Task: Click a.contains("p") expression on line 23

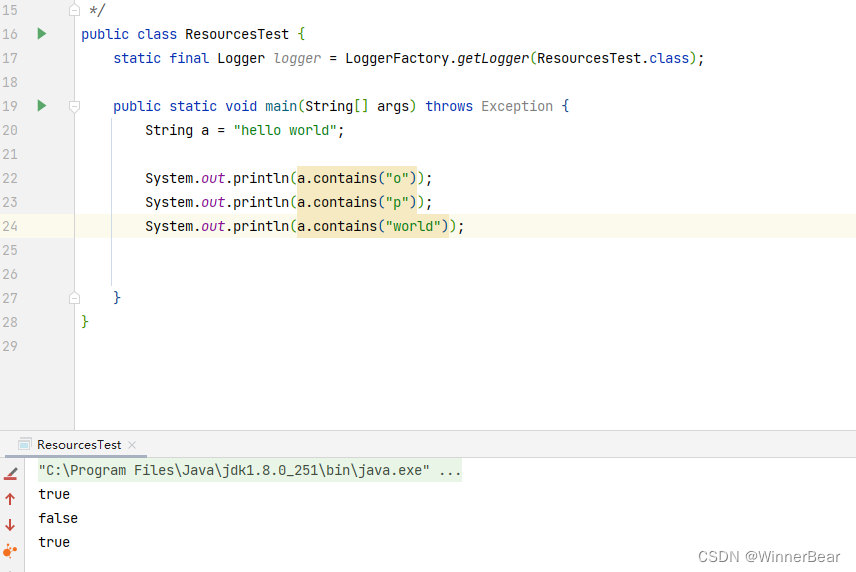Action: pyautogui.click(x=357, y=202)
